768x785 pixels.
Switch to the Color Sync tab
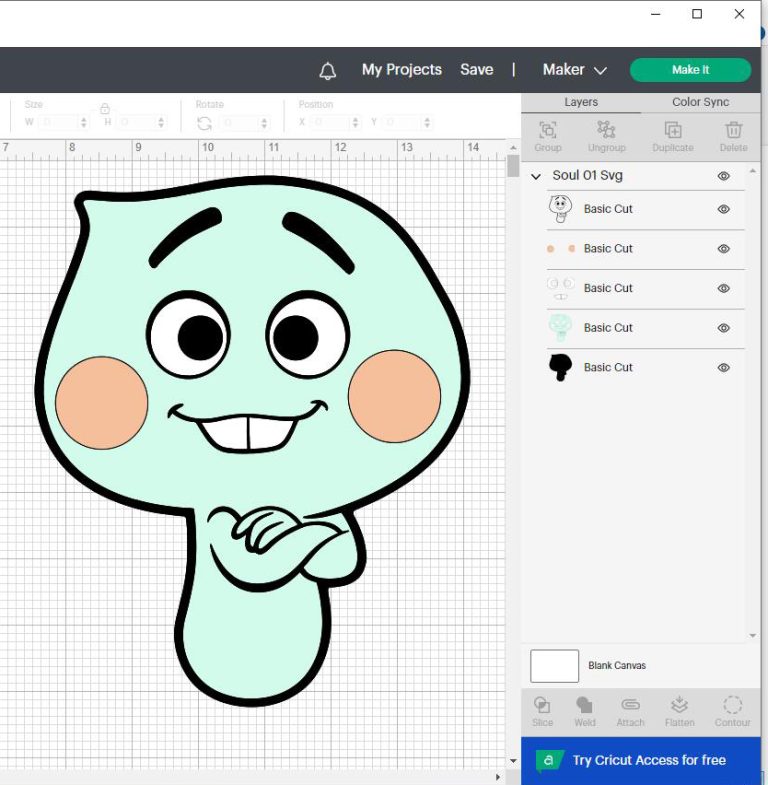[700, 102]
